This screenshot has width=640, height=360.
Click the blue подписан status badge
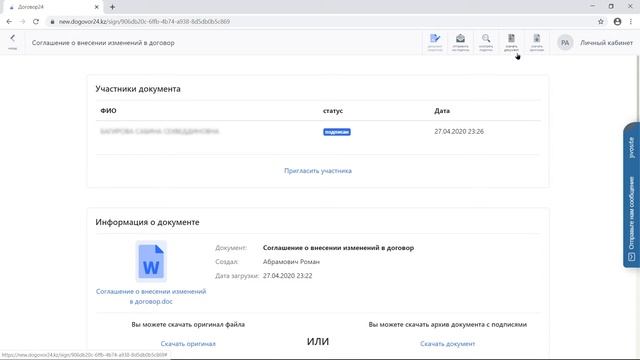tap(337, 132)
